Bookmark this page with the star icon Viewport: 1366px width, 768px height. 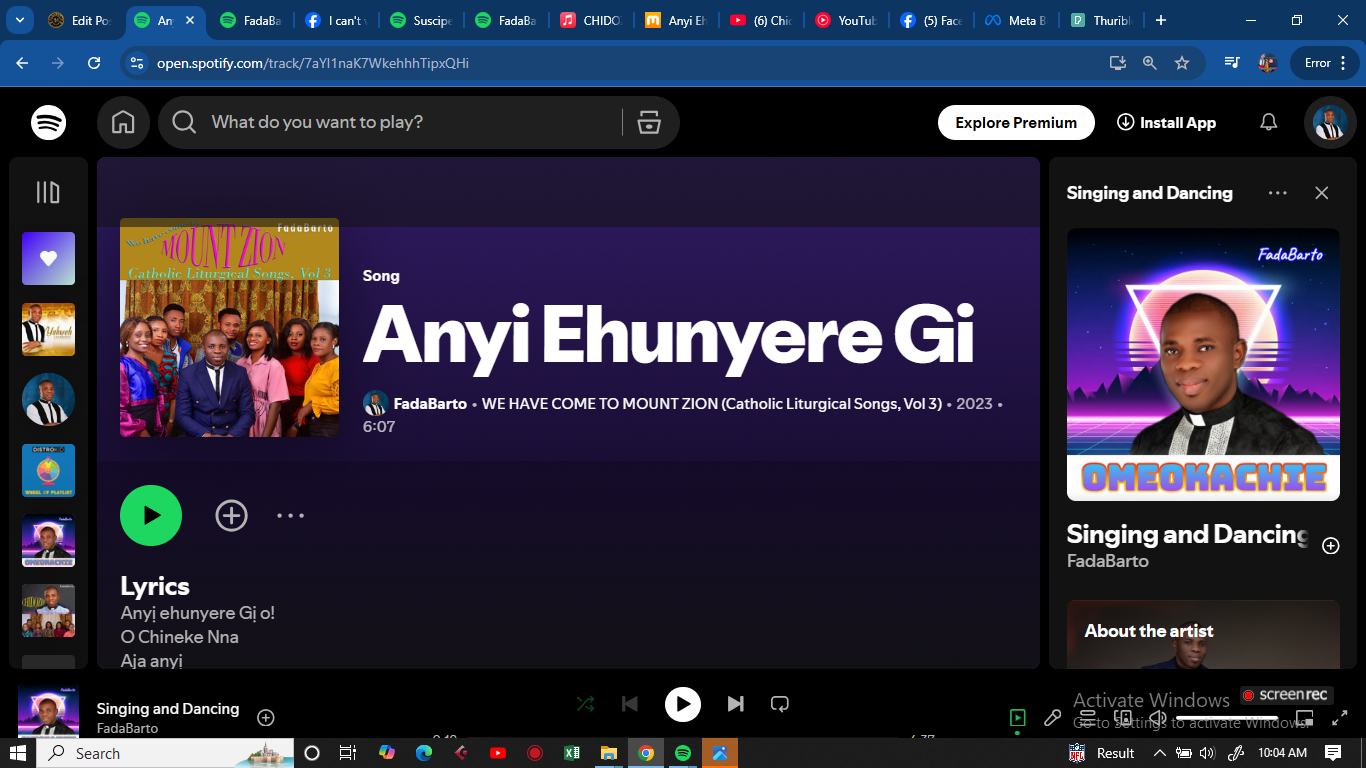(1182, 63)
